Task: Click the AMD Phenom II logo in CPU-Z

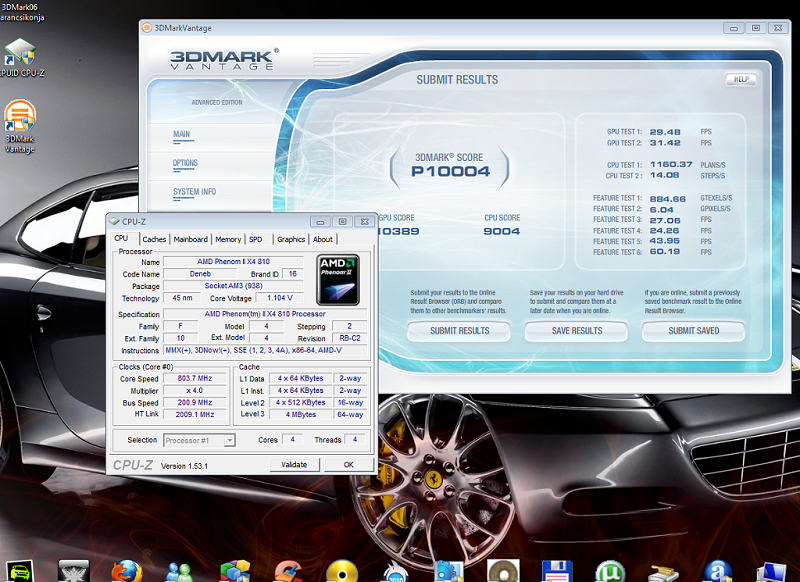Action: pos(338,280)
